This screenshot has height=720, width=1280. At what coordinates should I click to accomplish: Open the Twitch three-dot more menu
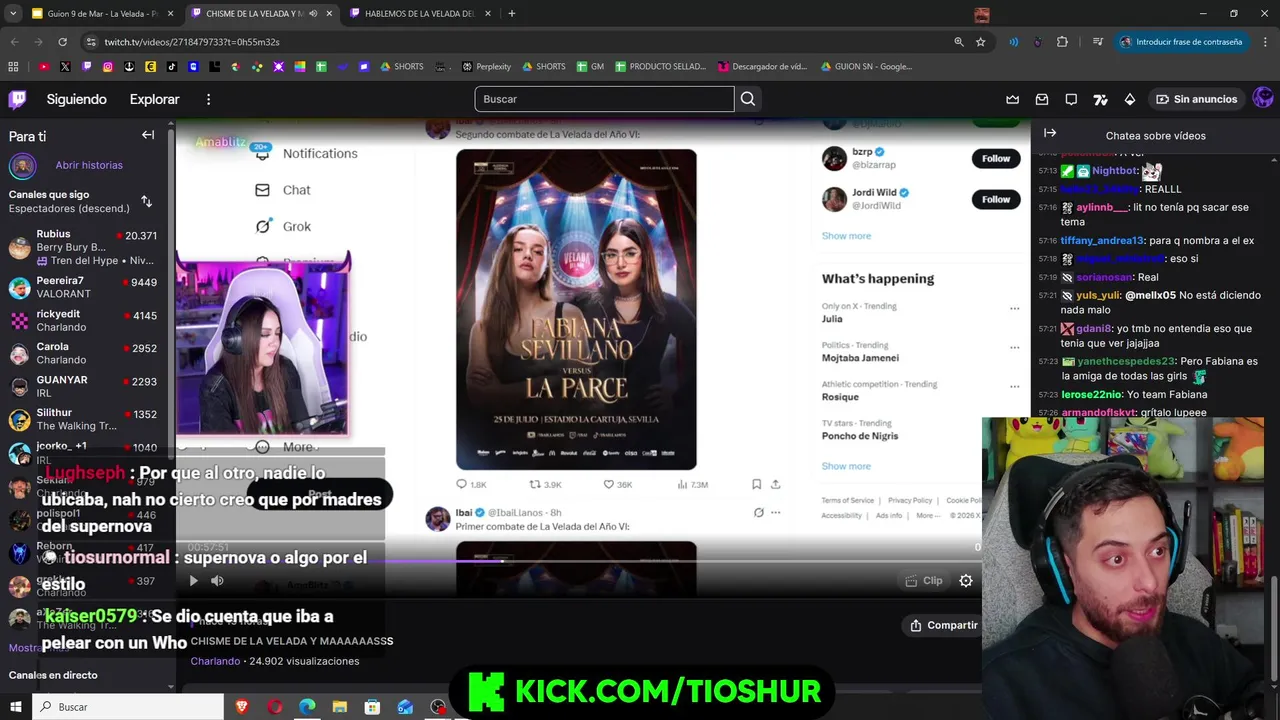click(x=208, y=99)
